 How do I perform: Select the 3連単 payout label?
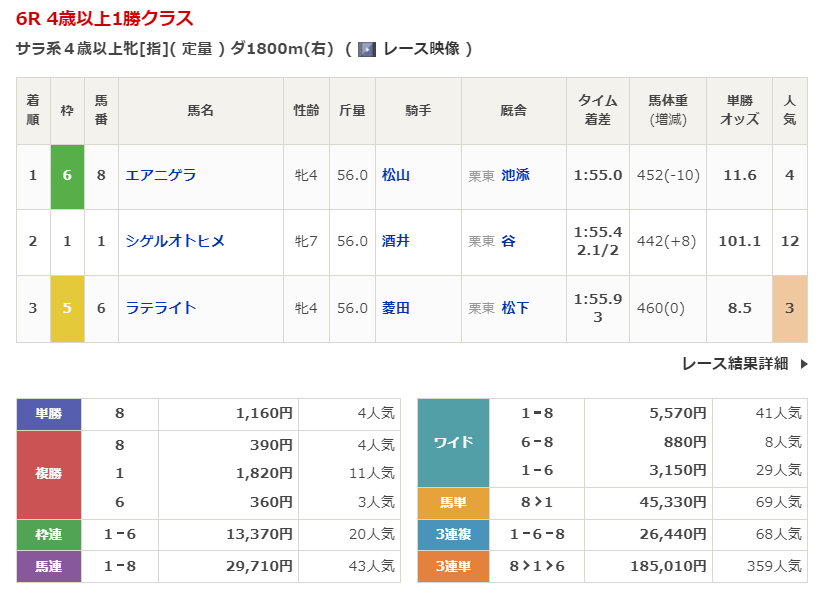[452, 566]
